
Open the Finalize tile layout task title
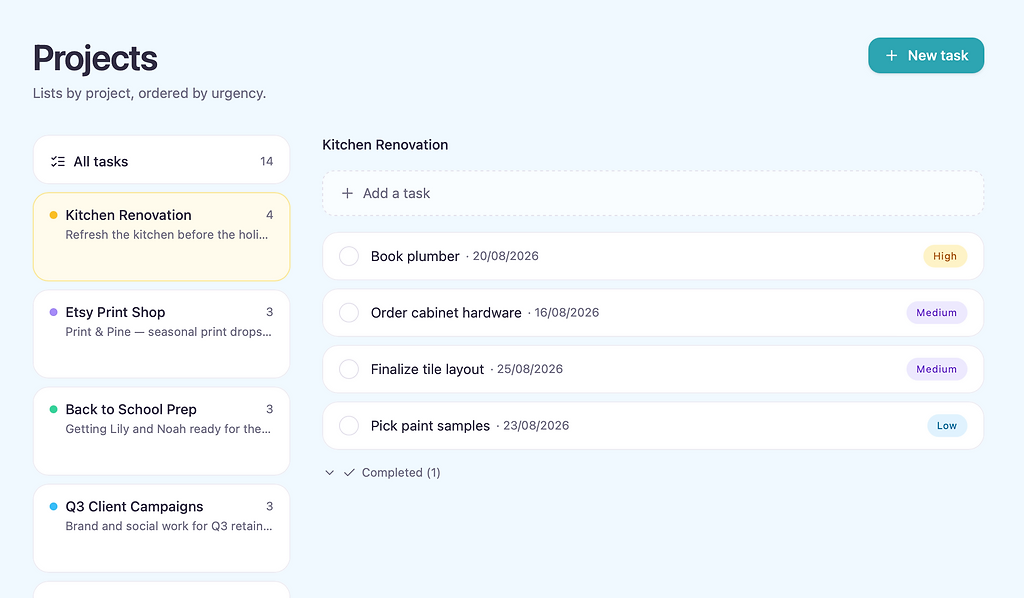click(x=427, y=370)
